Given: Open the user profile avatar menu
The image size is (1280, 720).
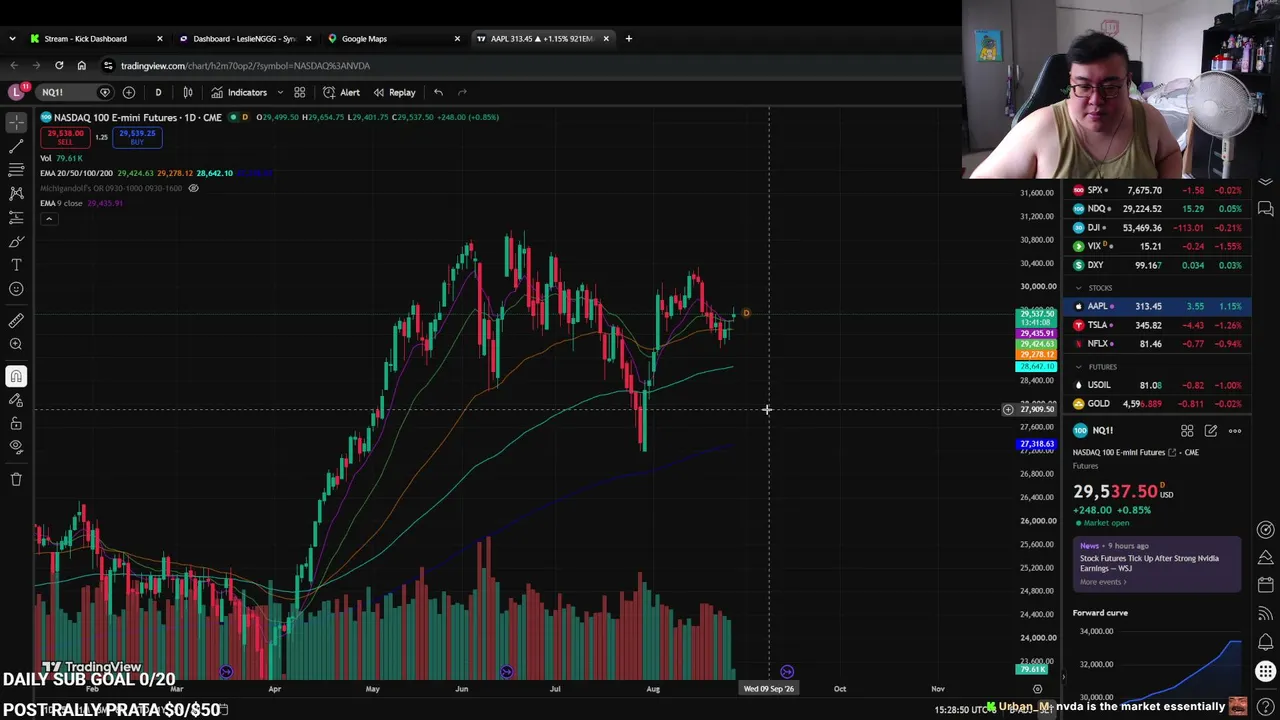Looking at the screenshot, I should coord(16,92).
